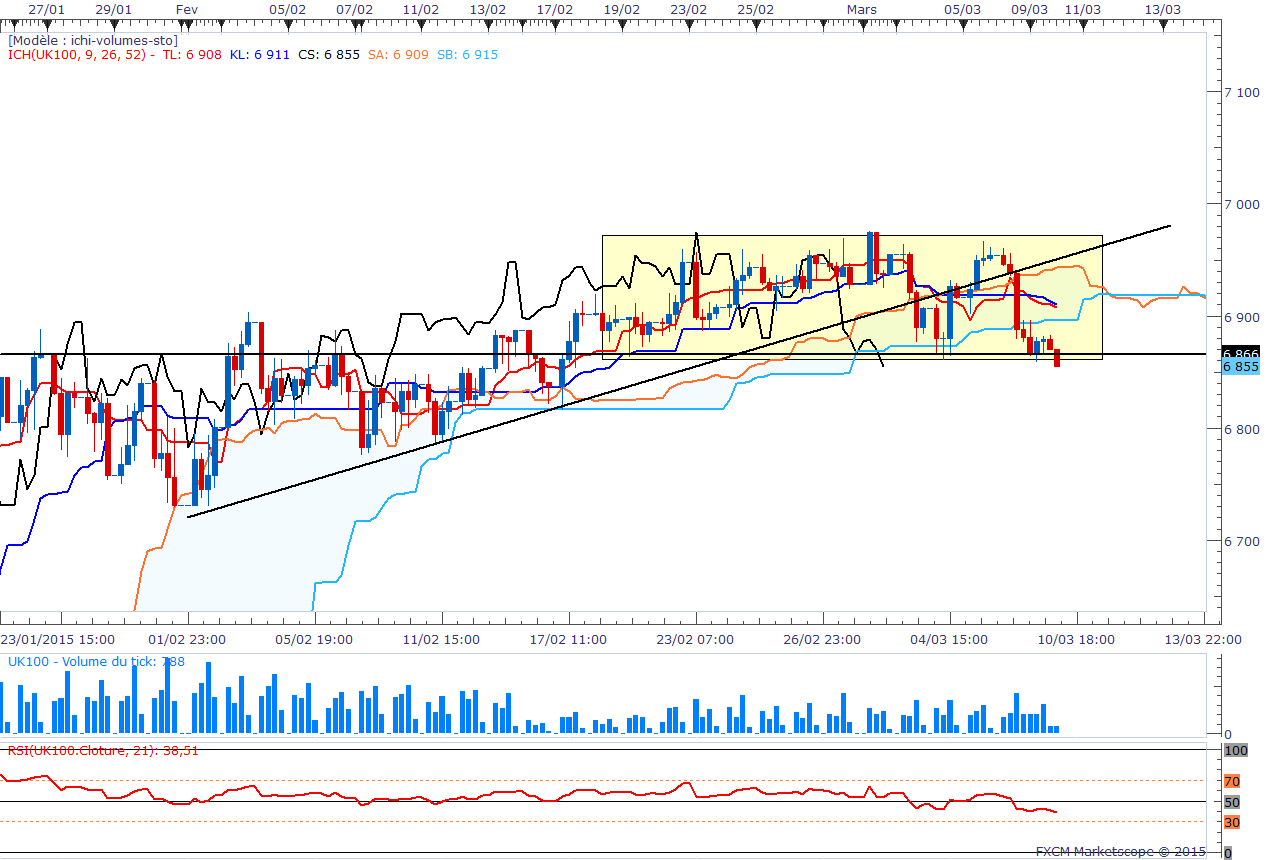Click the "23/01/2015 15:00" bottom time label
Viewport: 1279px width, 860px height.
[57, 639]
